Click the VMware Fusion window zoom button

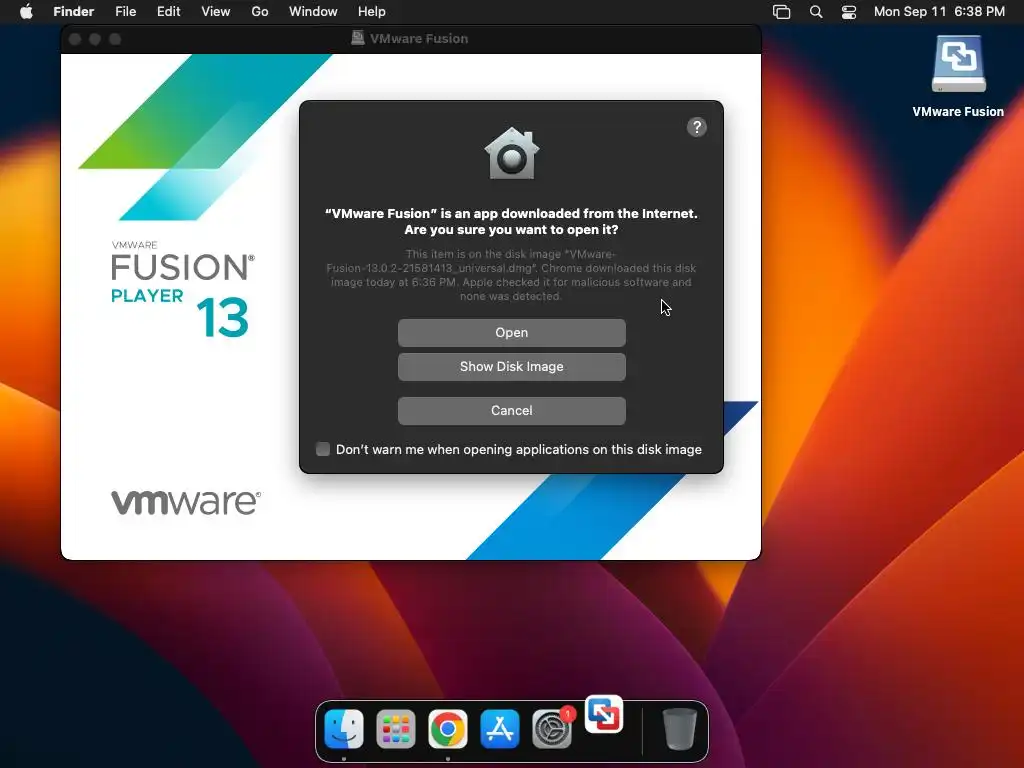coord(115,39)
